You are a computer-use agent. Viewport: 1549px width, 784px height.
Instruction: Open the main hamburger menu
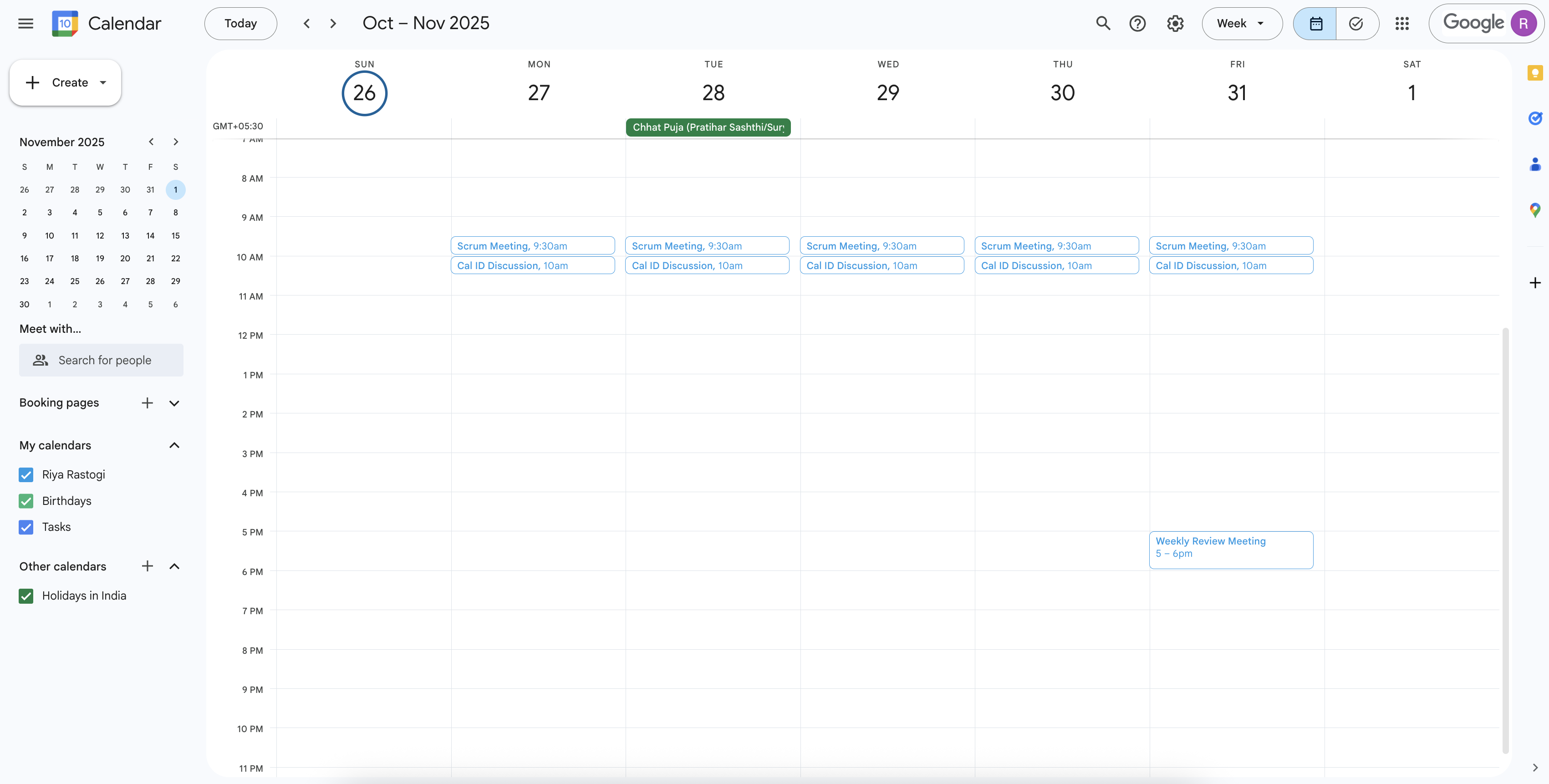point(26,24)
